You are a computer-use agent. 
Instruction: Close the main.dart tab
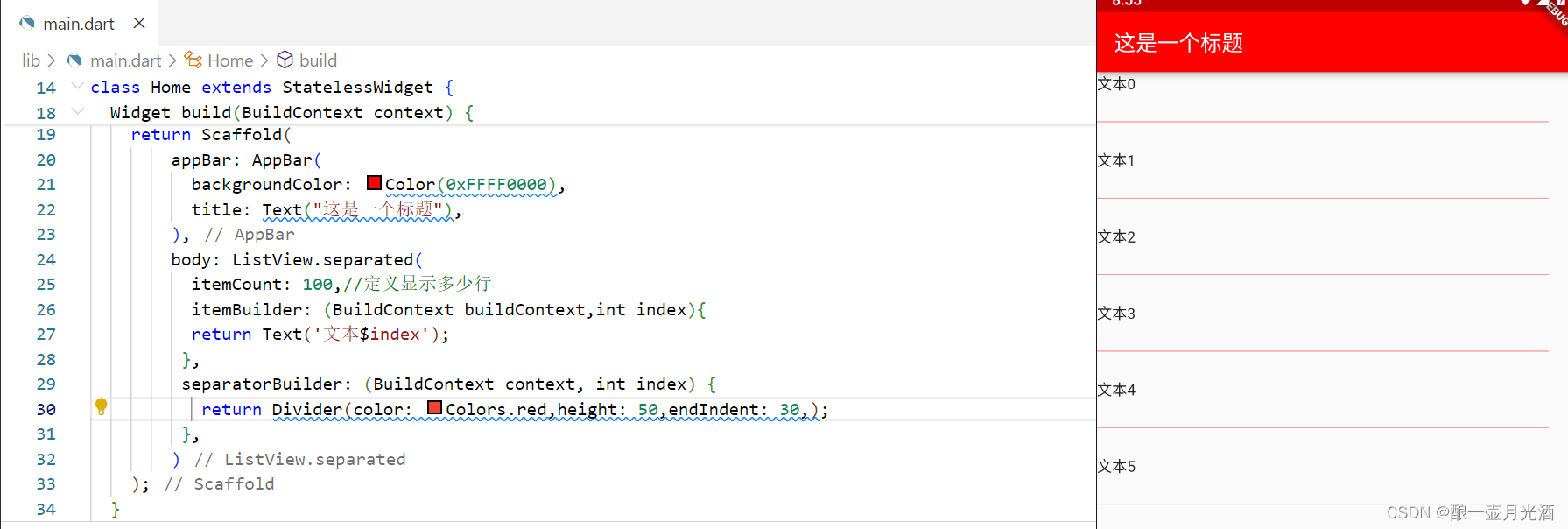tap(138, 24)
